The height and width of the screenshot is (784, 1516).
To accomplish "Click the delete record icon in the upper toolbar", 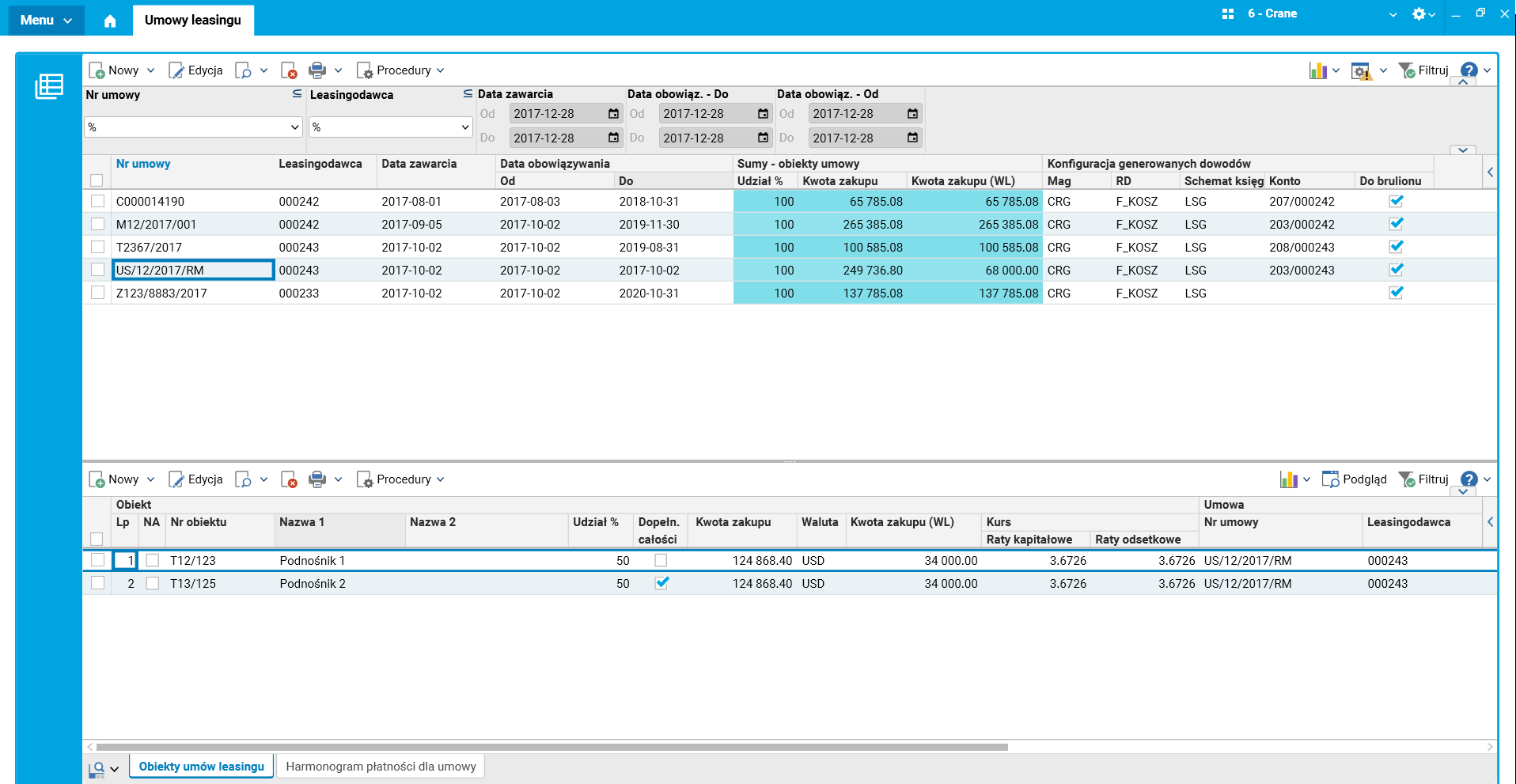I will coord(289,70).
